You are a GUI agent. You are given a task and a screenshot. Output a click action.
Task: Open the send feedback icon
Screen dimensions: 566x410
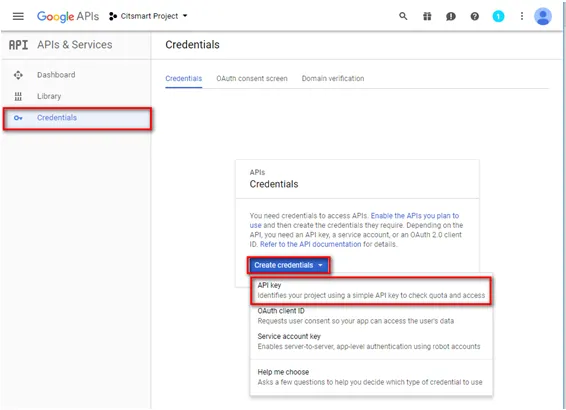click(450, 16)
